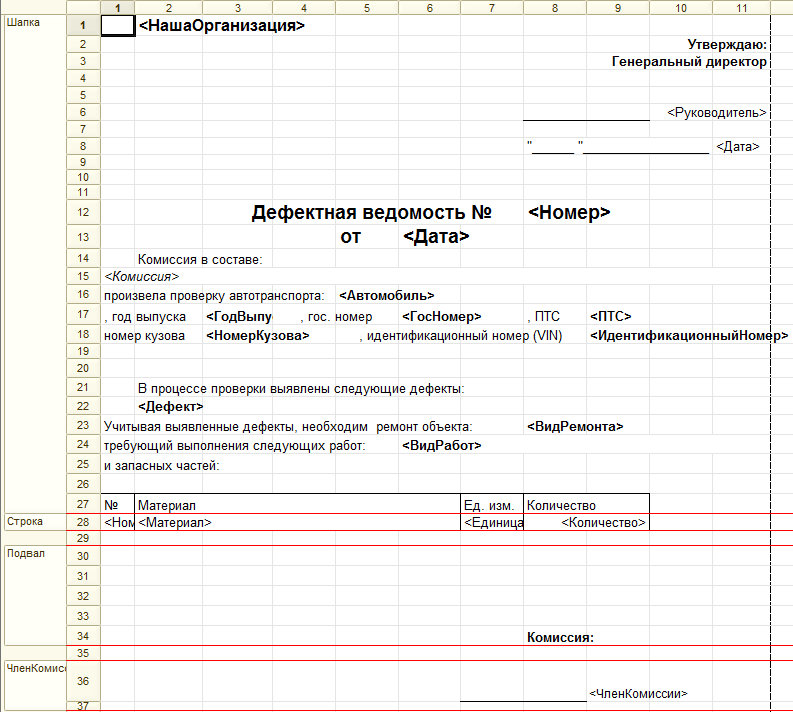Select 'требующий выполнения следующих работ:' text
The width and height of the screenshot is (793, 712).
coord(235,446)
